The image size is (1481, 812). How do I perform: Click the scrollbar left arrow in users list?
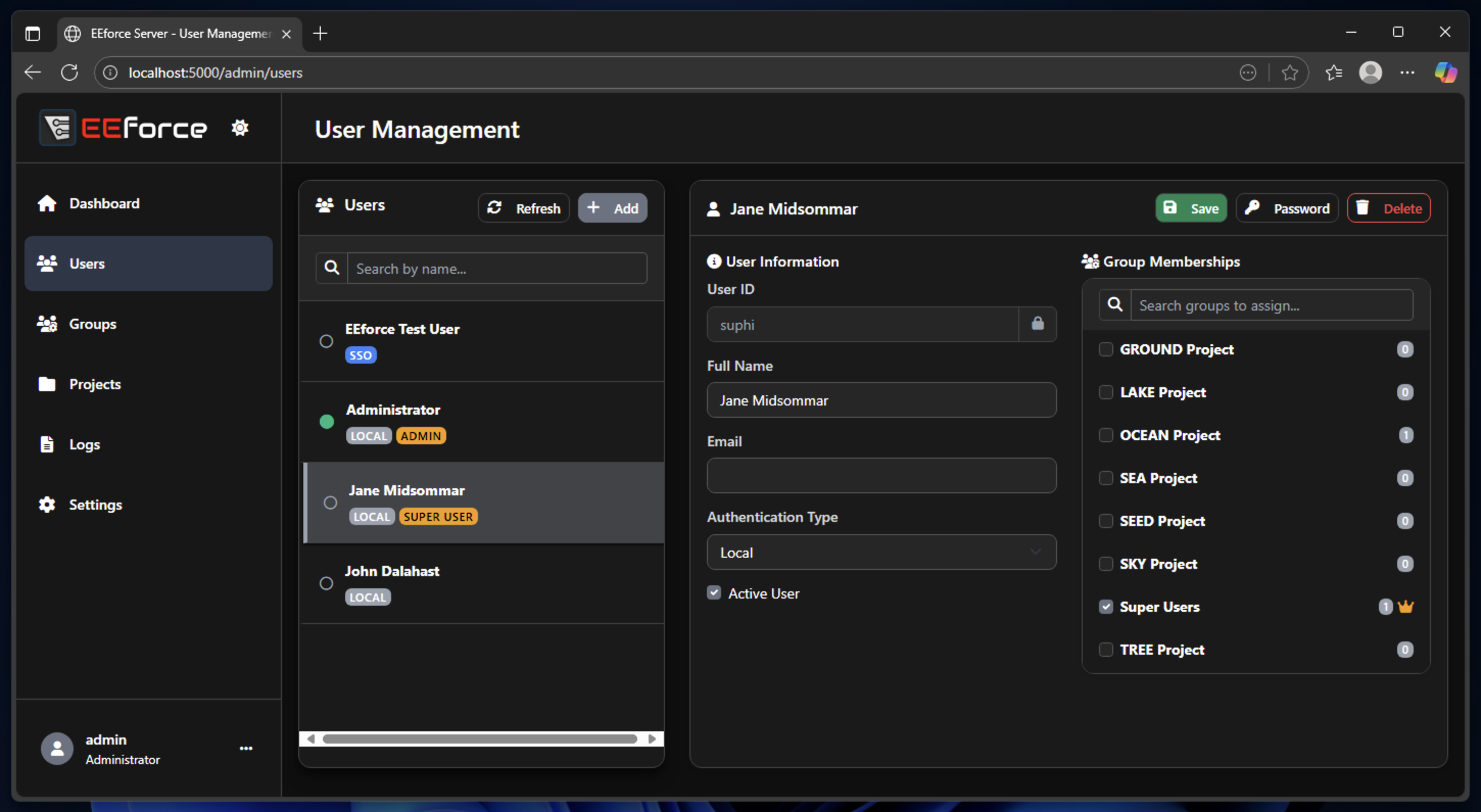[310, 739]
